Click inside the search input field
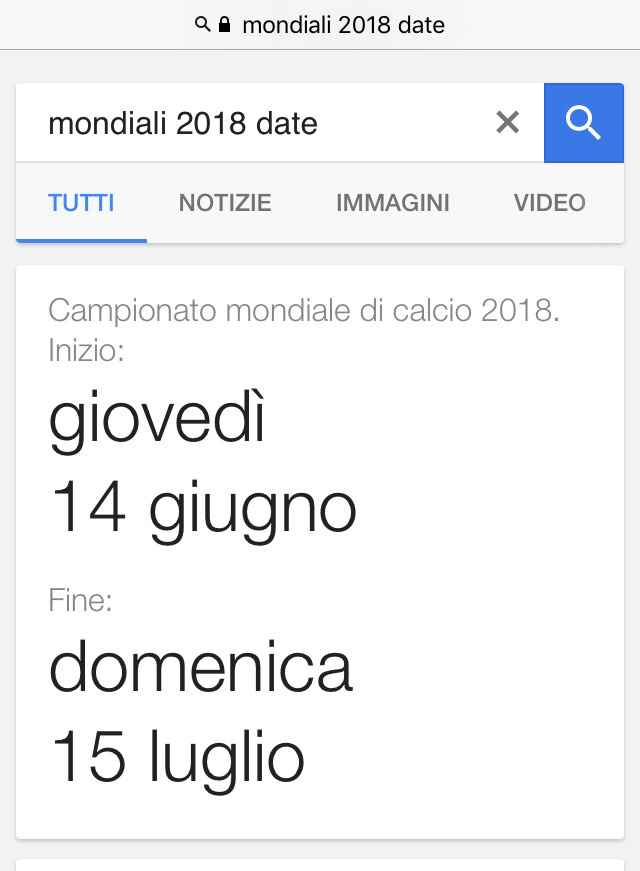 [x=250, y=122]
